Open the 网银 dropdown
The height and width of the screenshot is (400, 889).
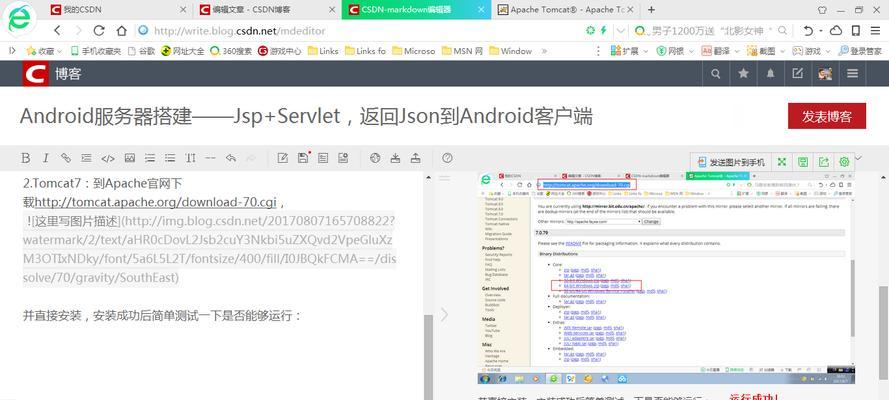pos(674,51)
